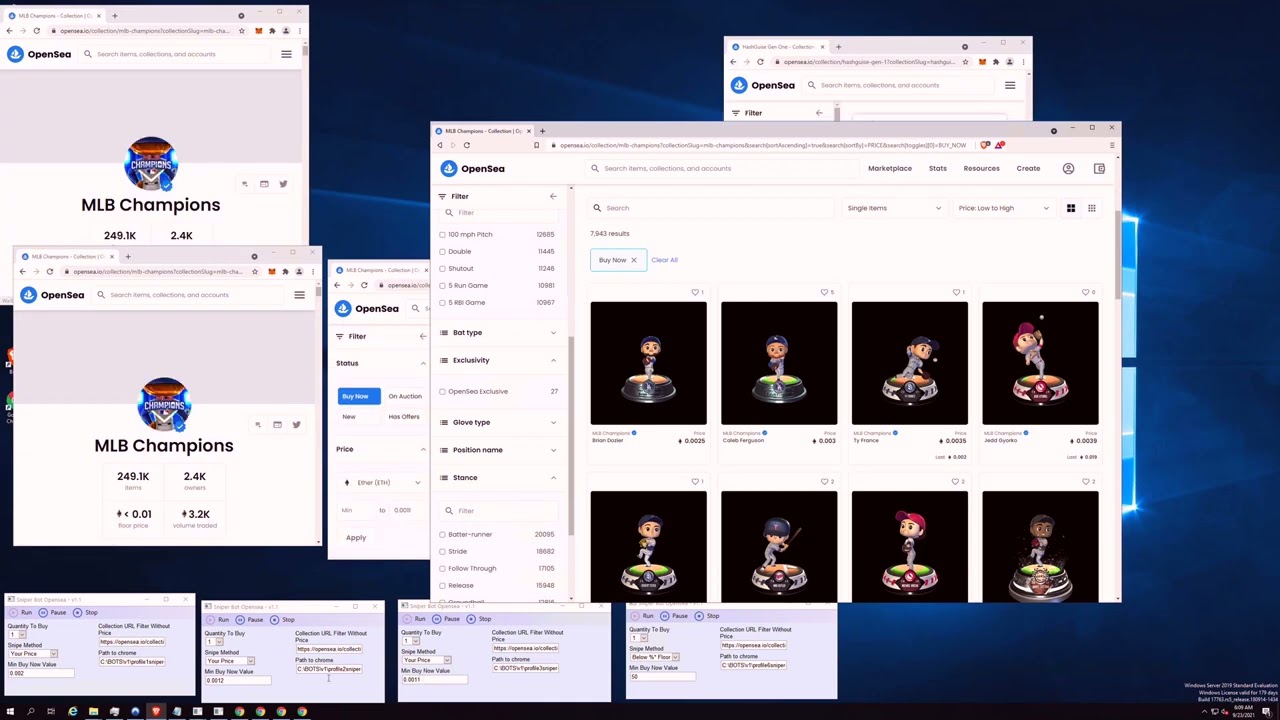Open the Price: Low to High sort dropdown

tap(1003, 208)
